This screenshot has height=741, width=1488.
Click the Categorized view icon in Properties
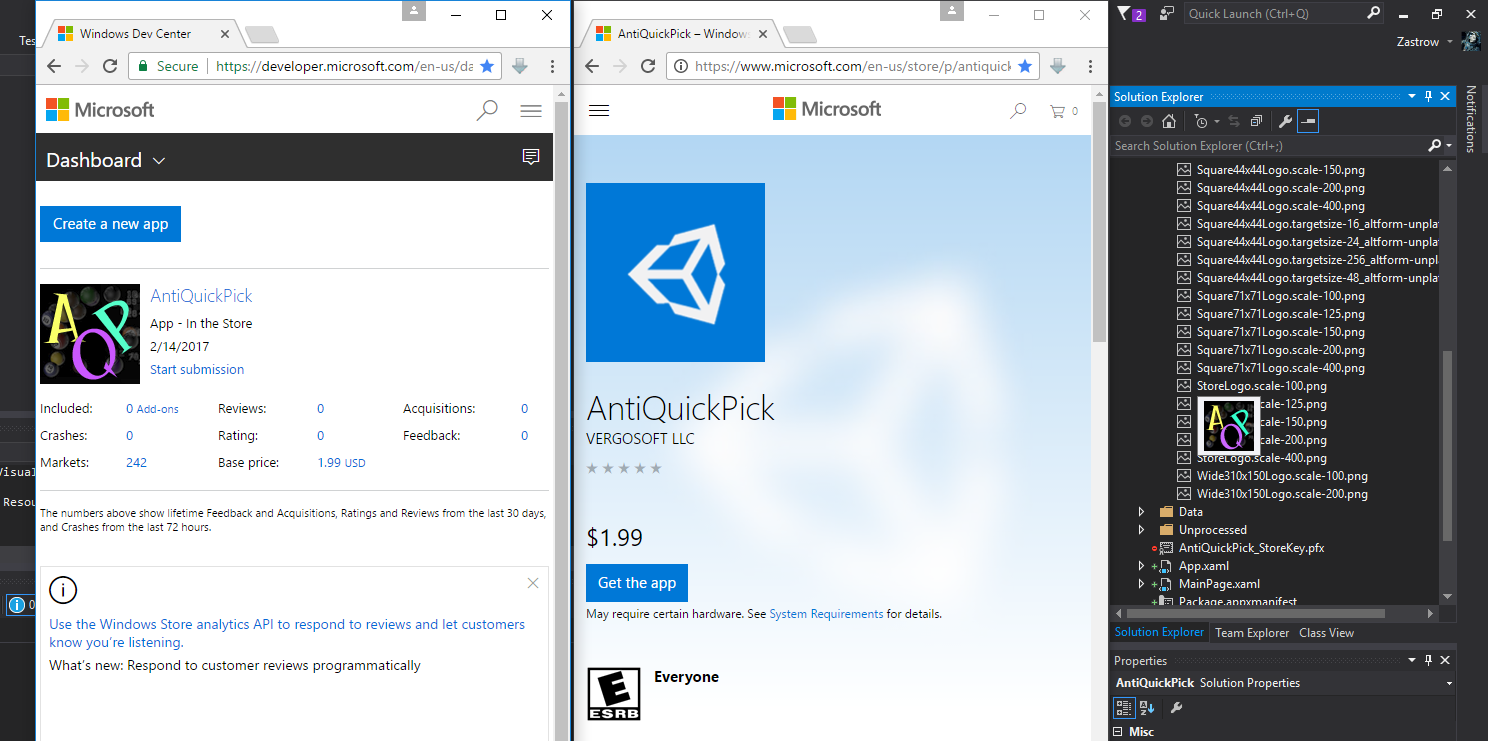1125,708
